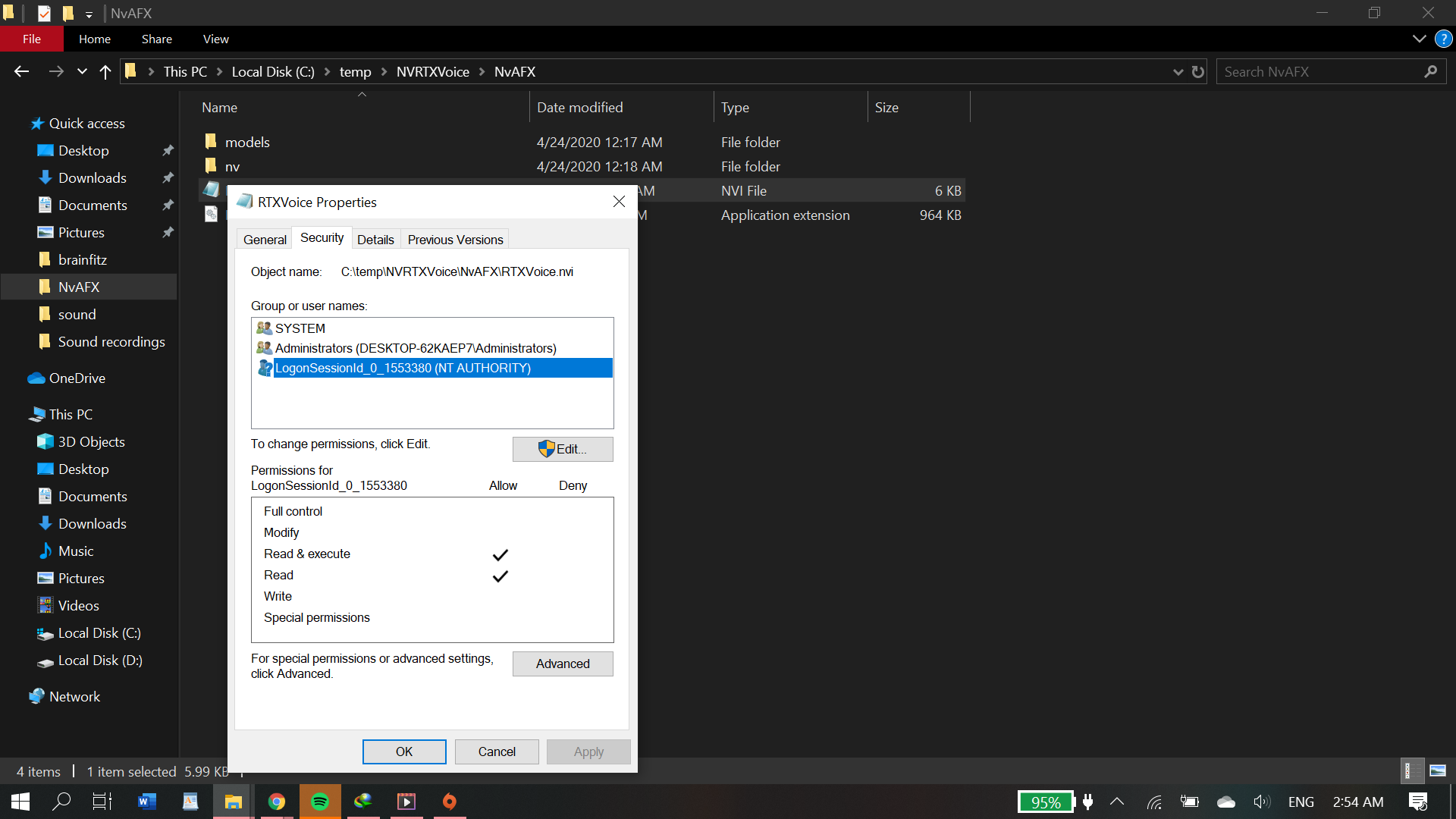This screenshot has width=1456, height=819.
Task: Open OneDrive in navigation pane
Action: (x=77, y=378)
